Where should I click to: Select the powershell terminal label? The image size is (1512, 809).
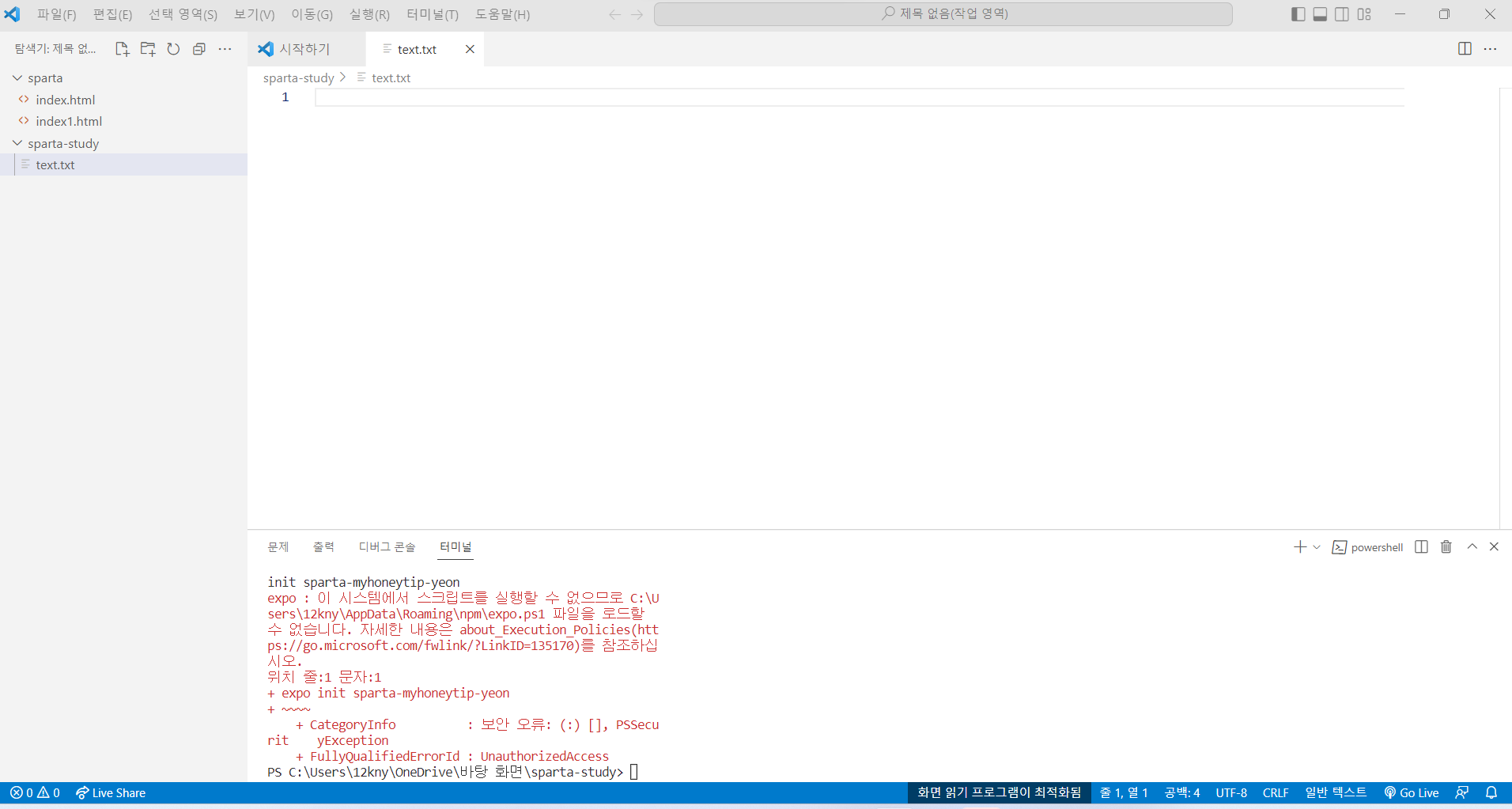coord(1367,547)
